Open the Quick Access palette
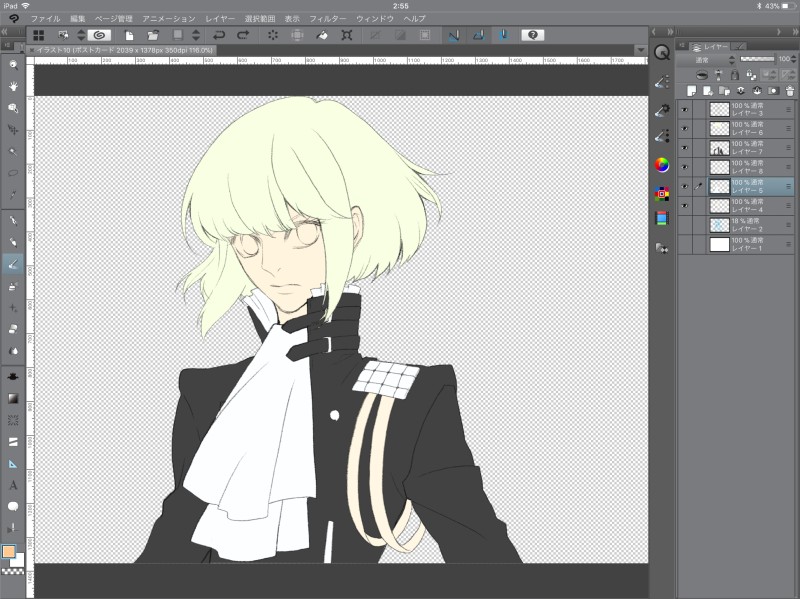This screenshot has width=800, height=599. 662,53
